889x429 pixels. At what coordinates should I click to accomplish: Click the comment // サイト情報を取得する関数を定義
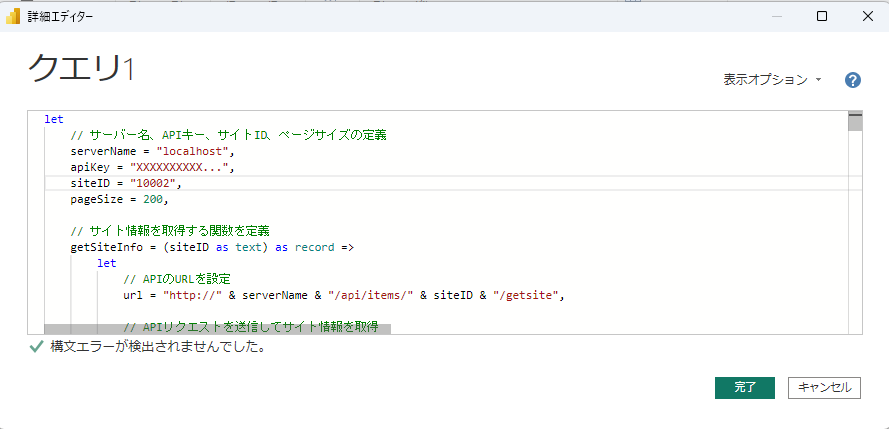point(170,231)
